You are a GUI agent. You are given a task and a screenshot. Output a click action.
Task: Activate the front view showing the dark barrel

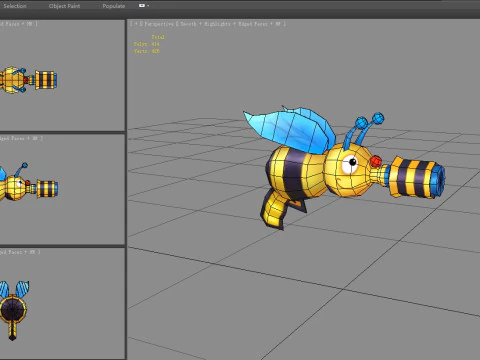click(x=14, y=310)
